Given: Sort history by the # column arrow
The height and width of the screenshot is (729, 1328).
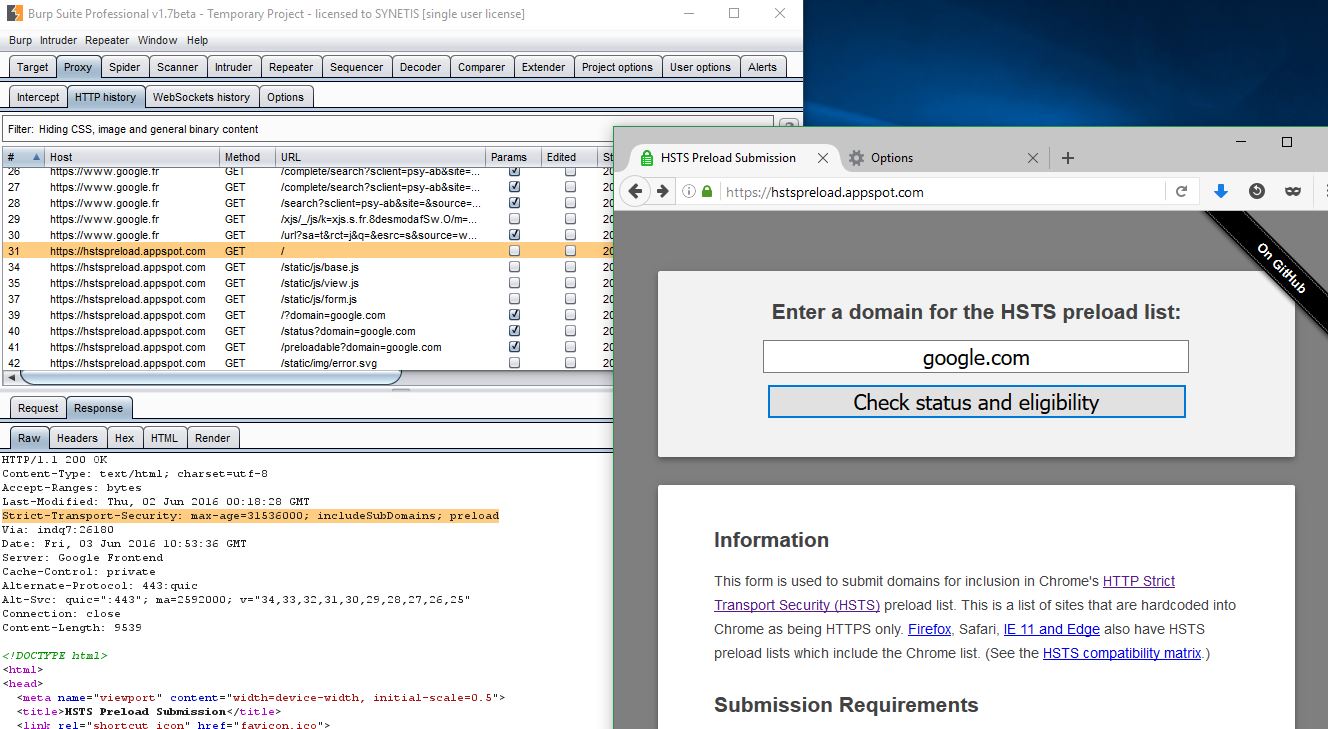Looking at the screenshot, I should [x=37, y=157].
